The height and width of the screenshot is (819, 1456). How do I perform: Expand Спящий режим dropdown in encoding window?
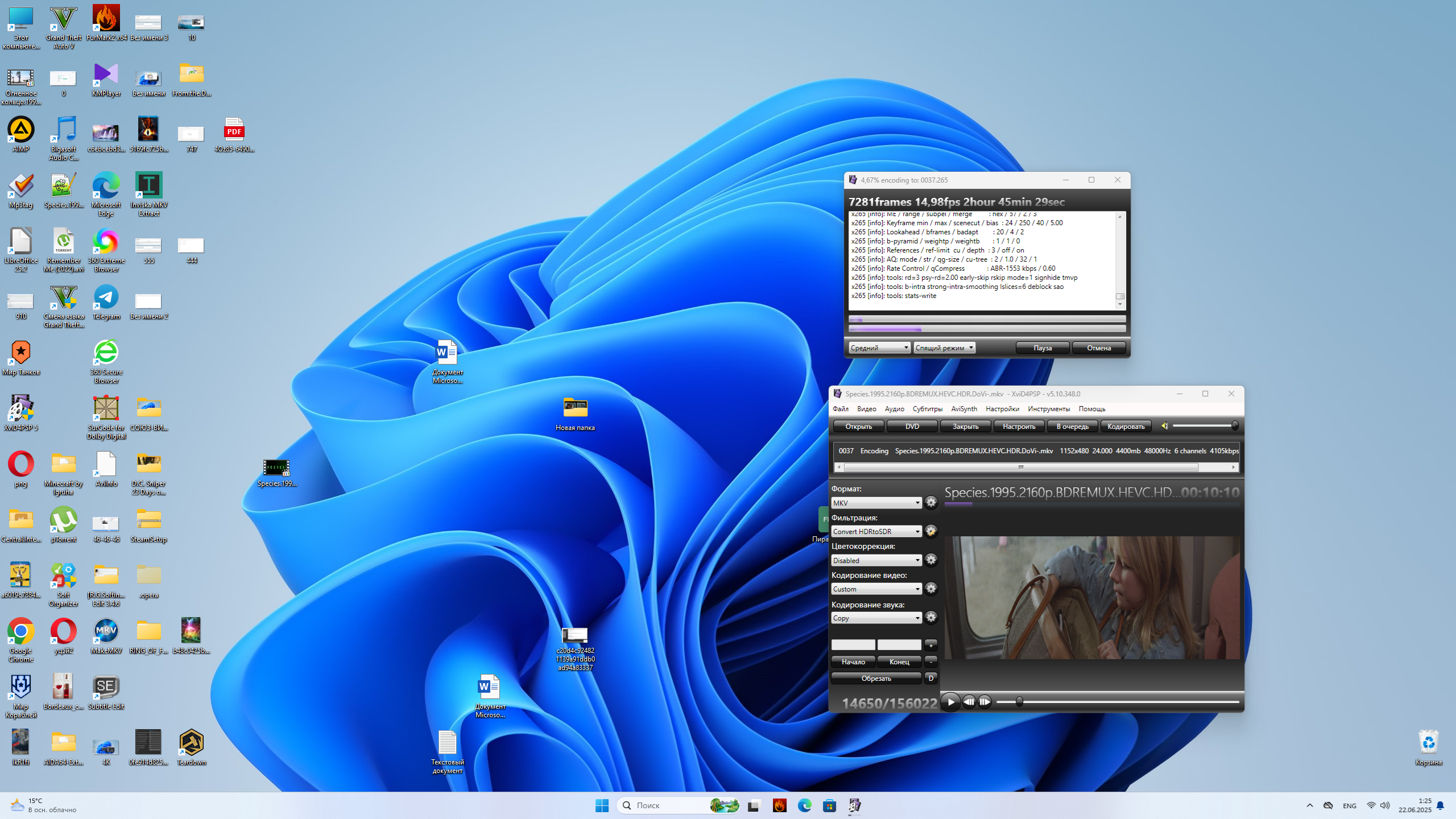(944, 348)
